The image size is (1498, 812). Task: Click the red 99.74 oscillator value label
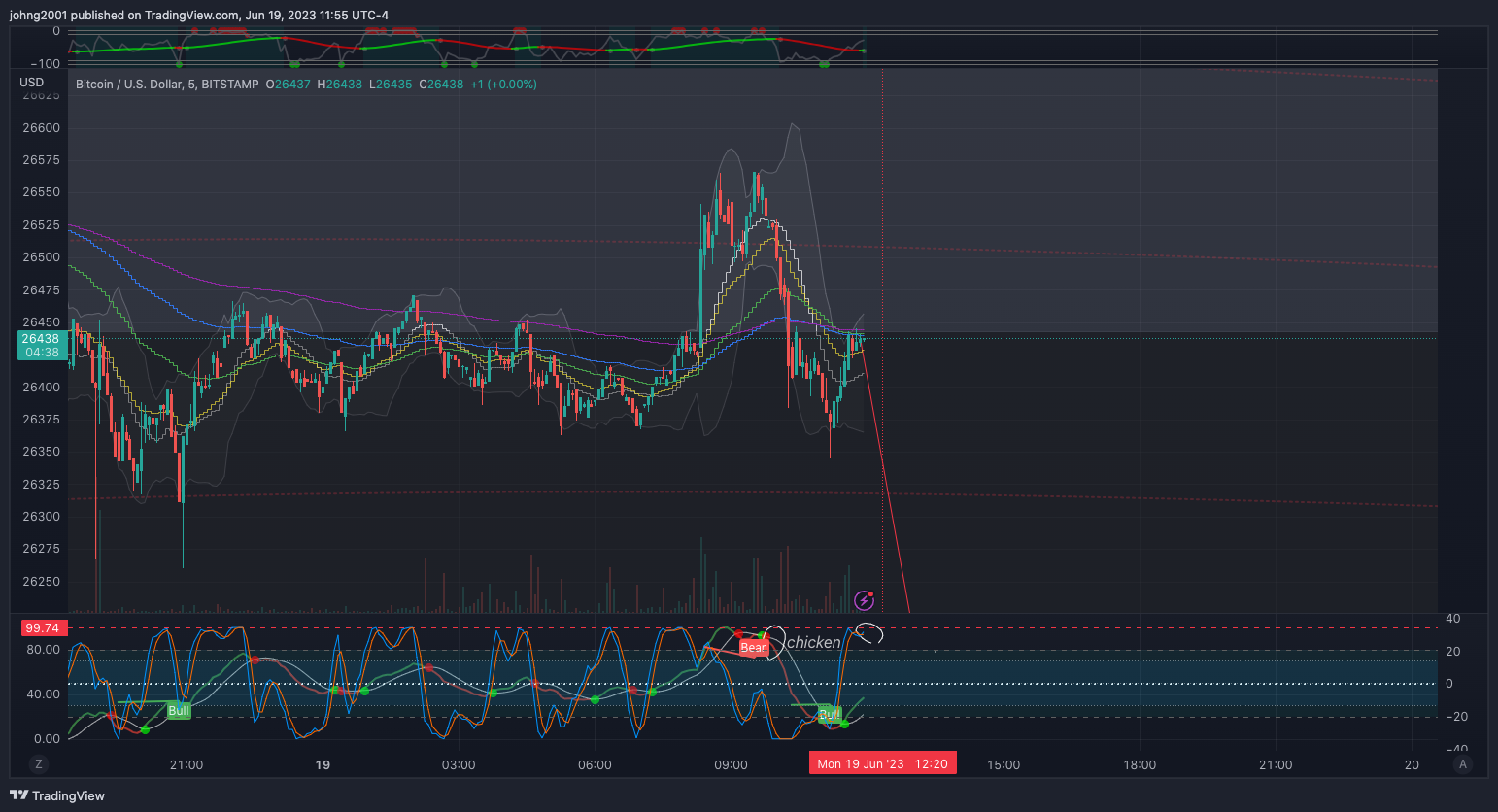43,628
